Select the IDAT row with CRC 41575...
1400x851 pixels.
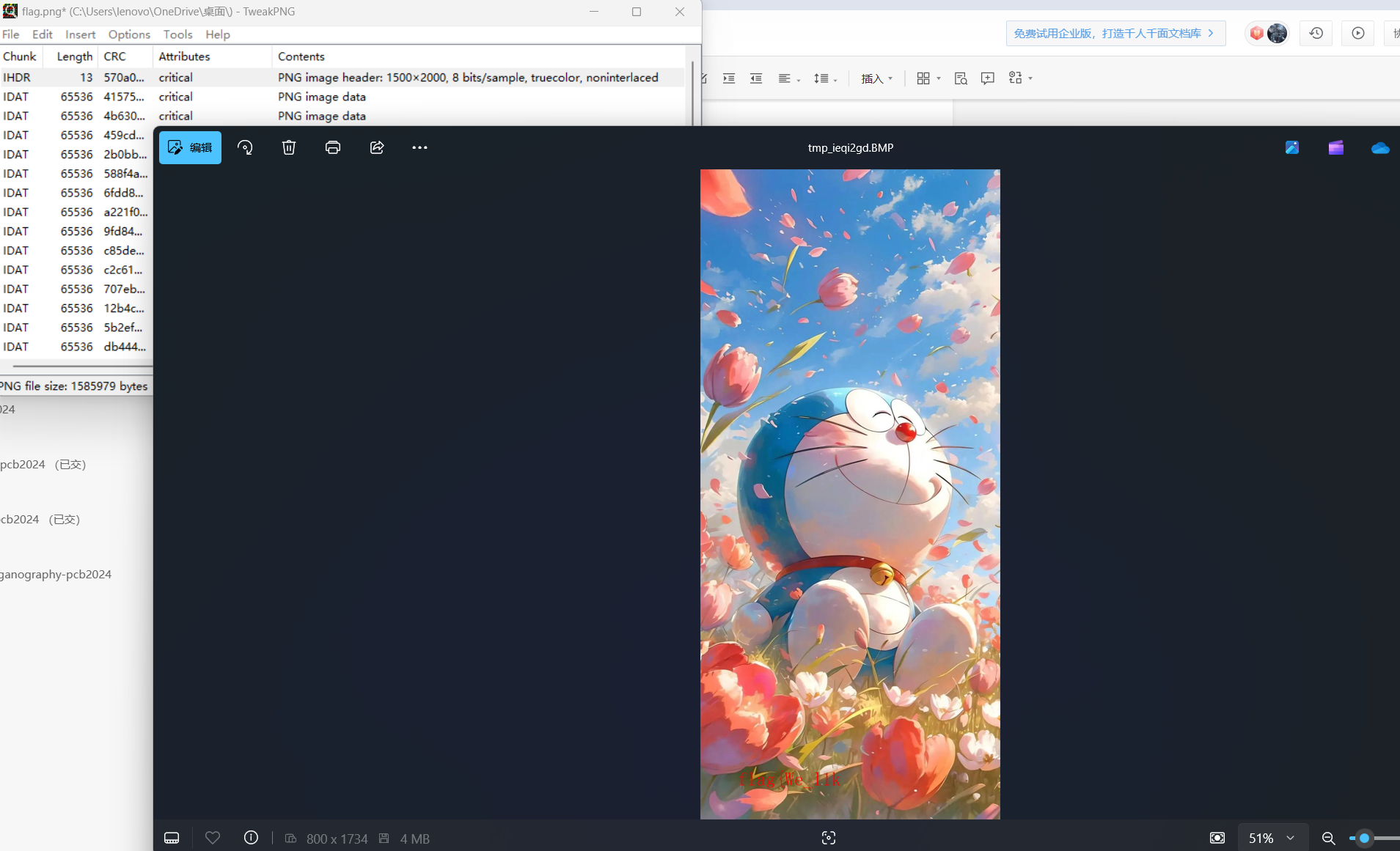(x=342, y=97)
